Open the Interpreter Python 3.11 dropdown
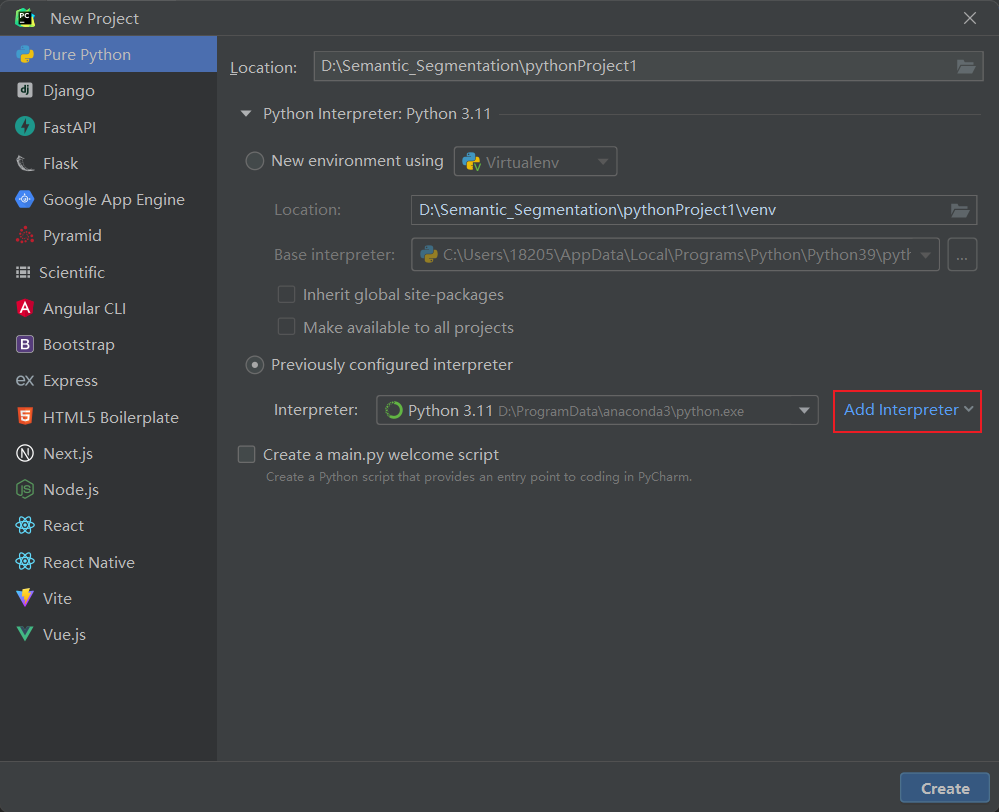This screenshot has width=999, height=812. tap(597, 410)
